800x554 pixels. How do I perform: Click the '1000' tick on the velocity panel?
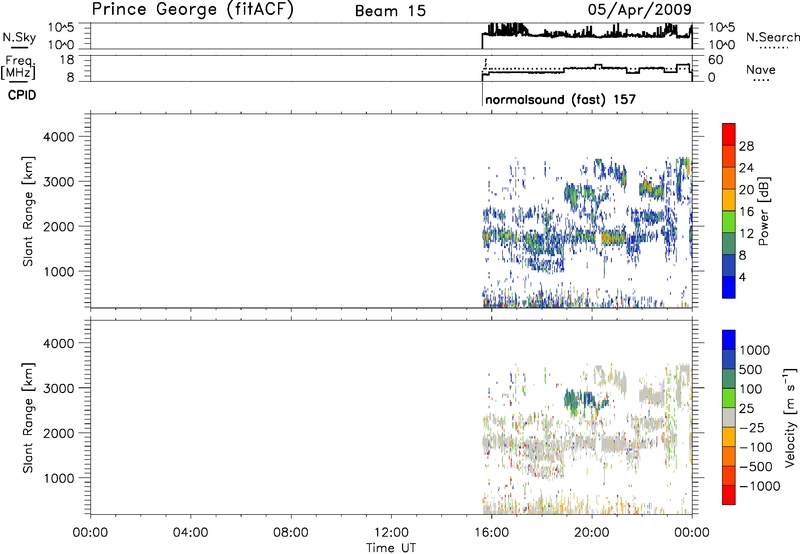click(x=59, y=478)
